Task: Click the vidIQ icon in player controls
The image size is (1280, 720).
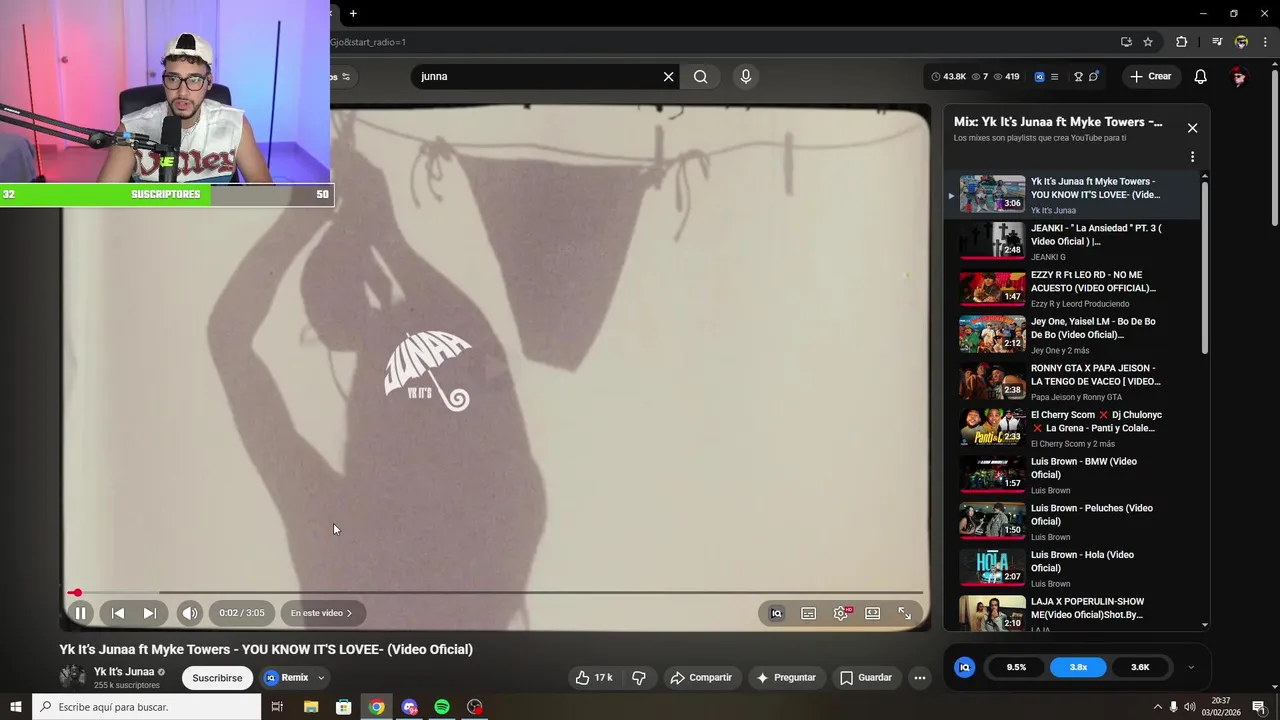Action: tap(776, 613)
